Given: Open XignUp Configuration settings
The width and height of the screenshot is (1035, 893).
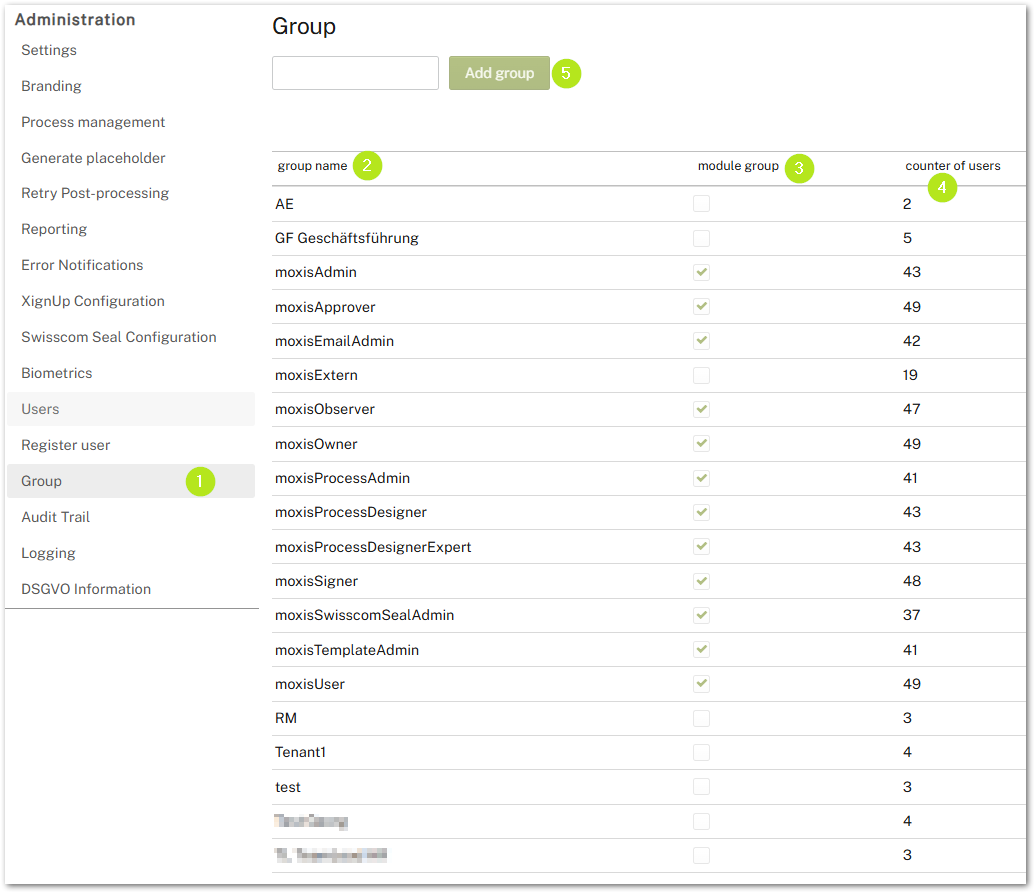Looking at the screenshot, I should click(x=93, y=301).
